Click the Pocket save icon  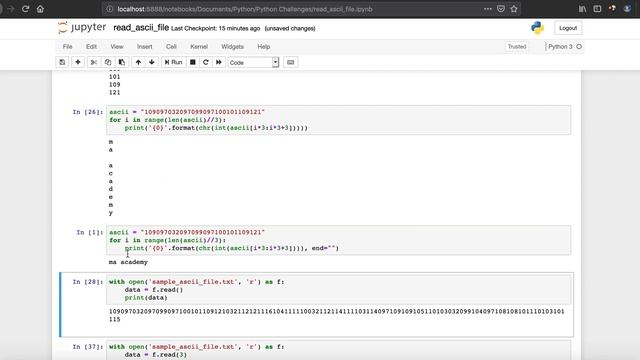click(501, 9)
